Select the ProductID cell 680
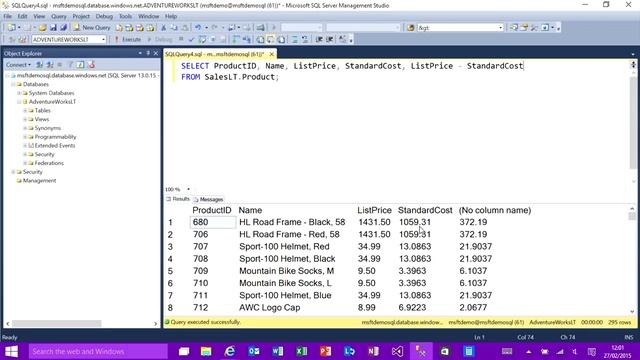640x360 pixels. click(213, 222)
